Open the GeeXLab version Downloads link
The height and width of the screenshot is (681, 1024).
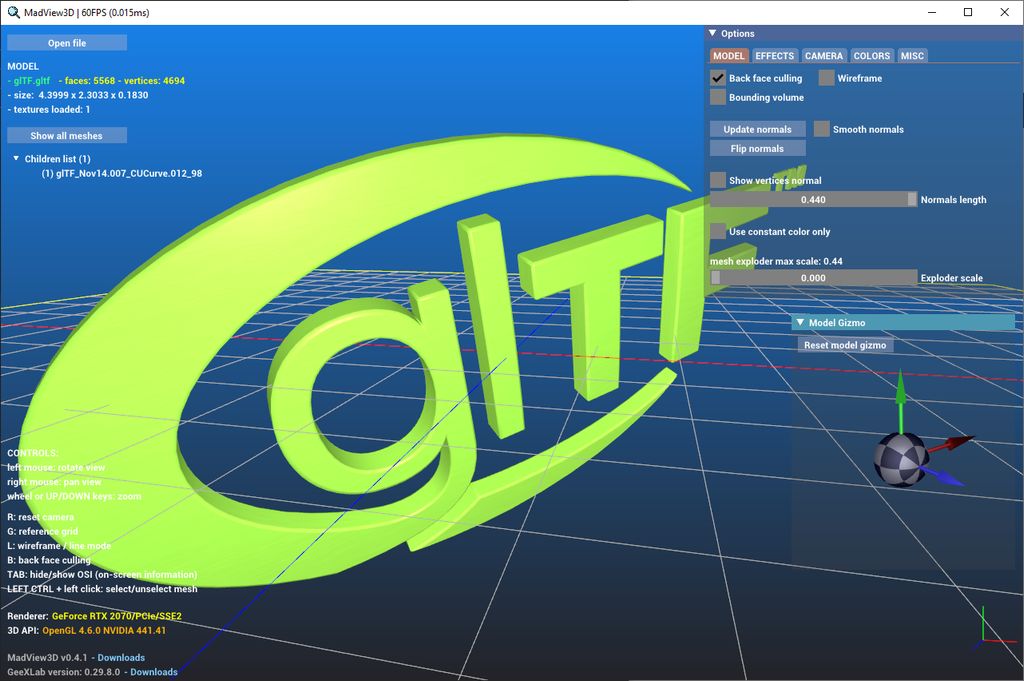(154, 672)
